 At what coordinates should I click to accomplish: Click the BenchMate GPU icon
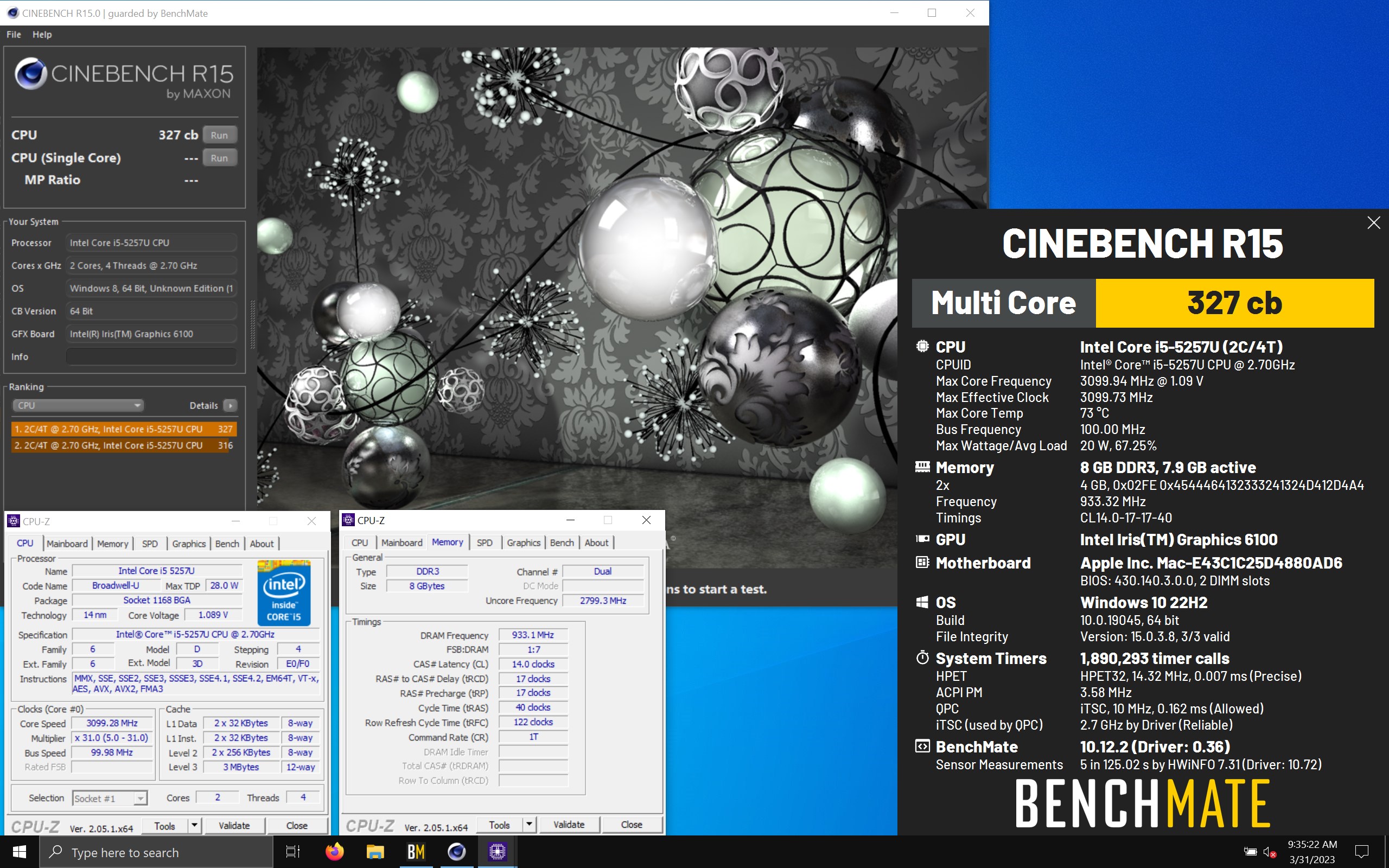pos(922,539)
